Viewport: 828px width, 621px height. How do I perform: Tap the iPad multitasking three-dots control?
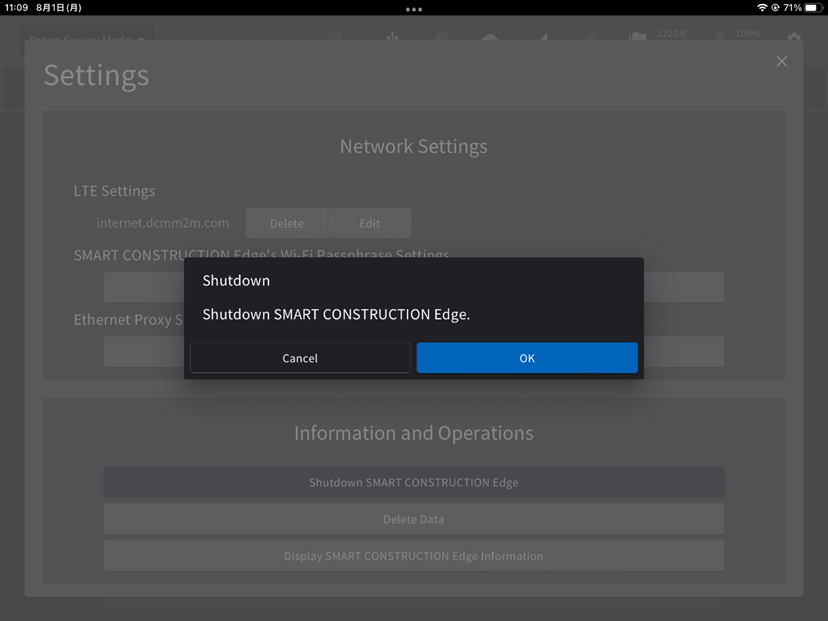click(413, 9)
